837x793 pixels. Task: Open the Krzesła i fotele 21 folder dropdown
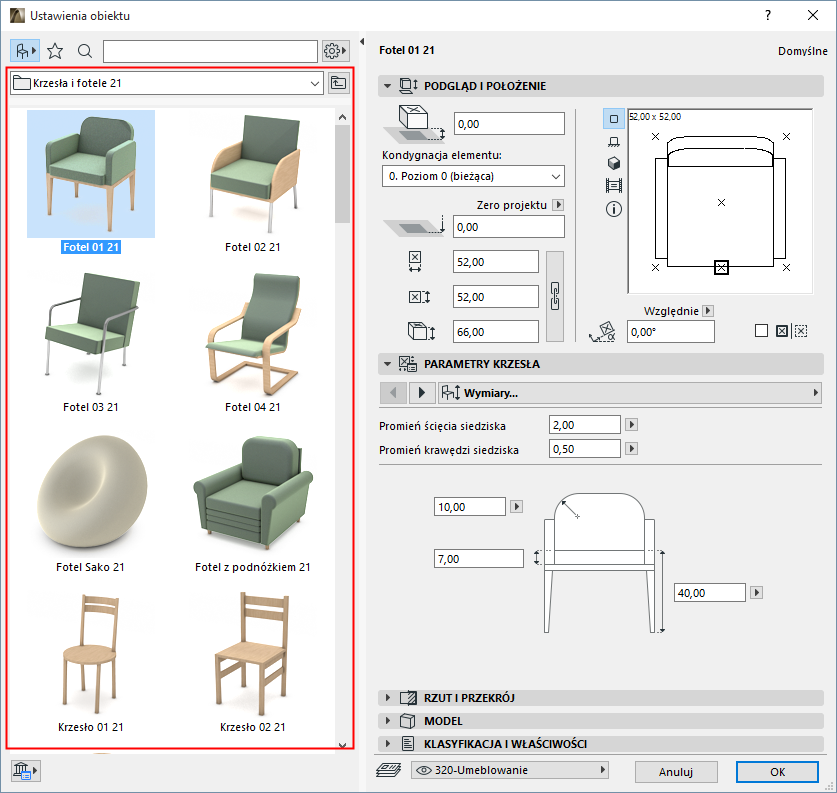166,83
